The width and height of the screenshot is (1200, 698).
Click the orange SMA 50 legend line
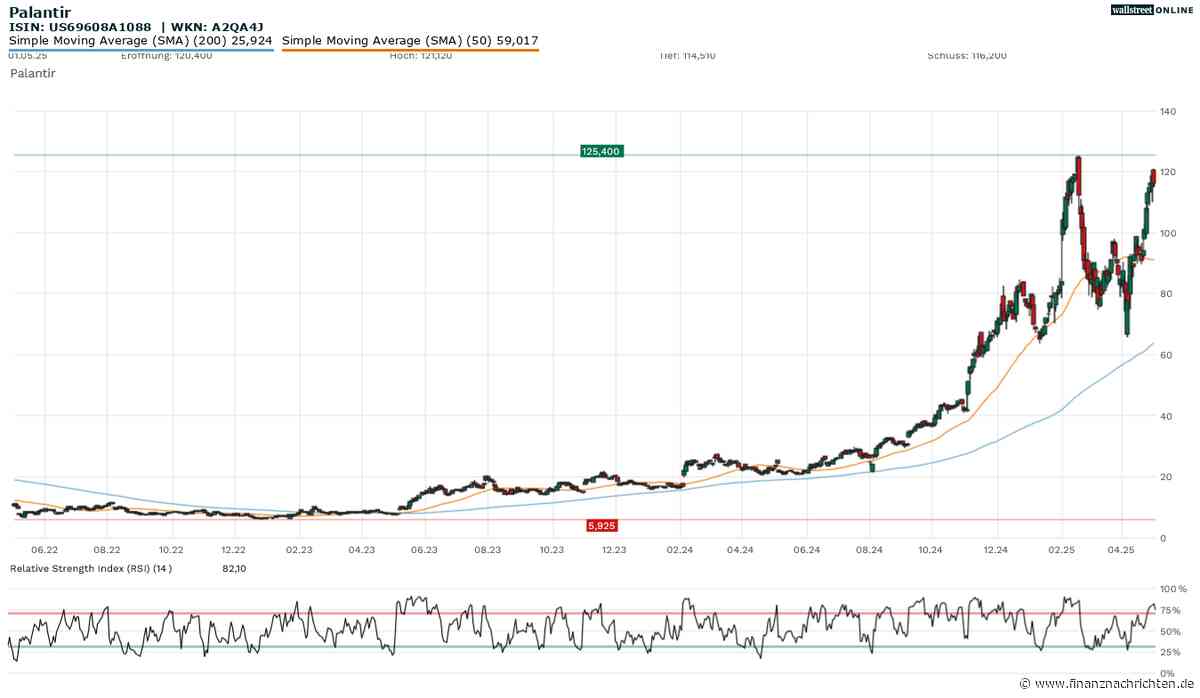(411, 50)
